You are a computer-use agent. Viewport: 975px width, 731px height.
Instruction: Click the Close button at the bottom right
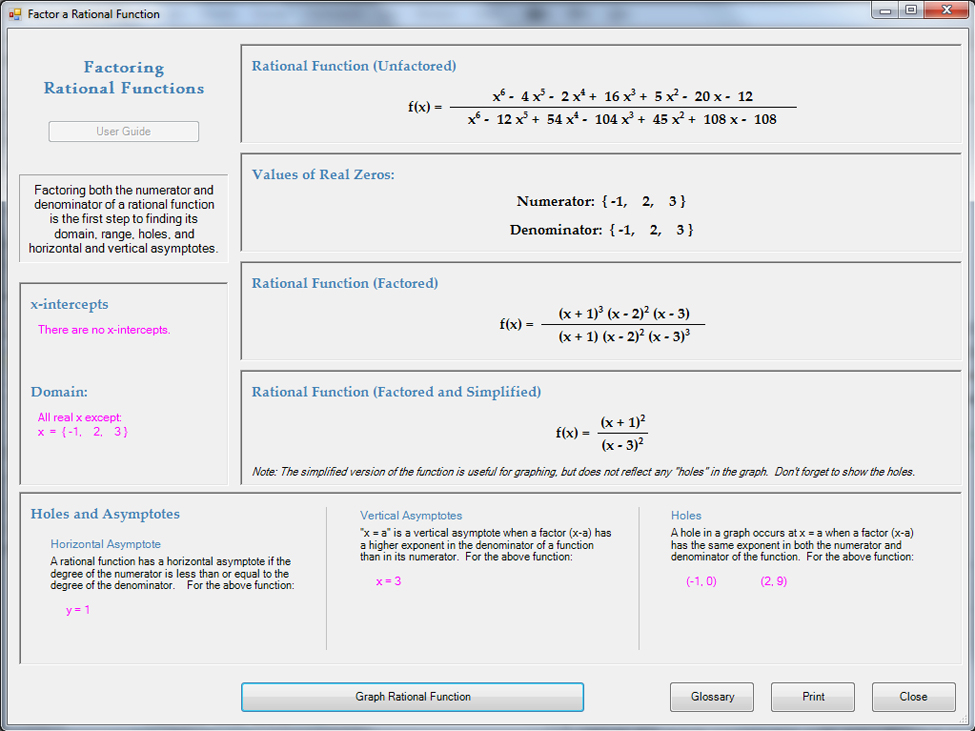point(913,697)
